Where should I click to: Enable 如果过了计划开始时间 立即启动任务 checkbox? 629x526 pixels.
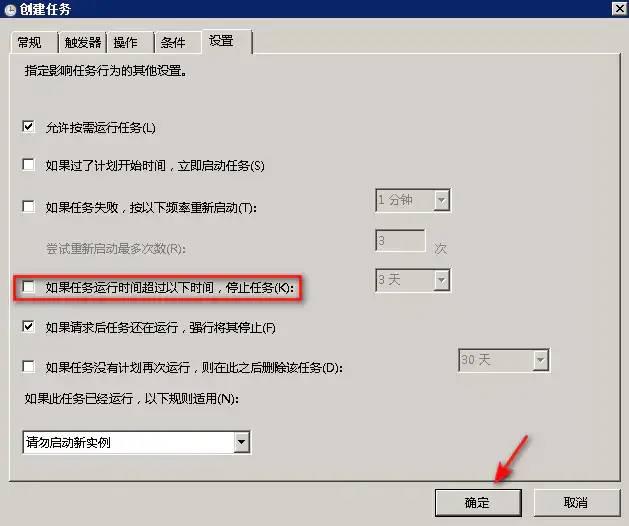28,165
